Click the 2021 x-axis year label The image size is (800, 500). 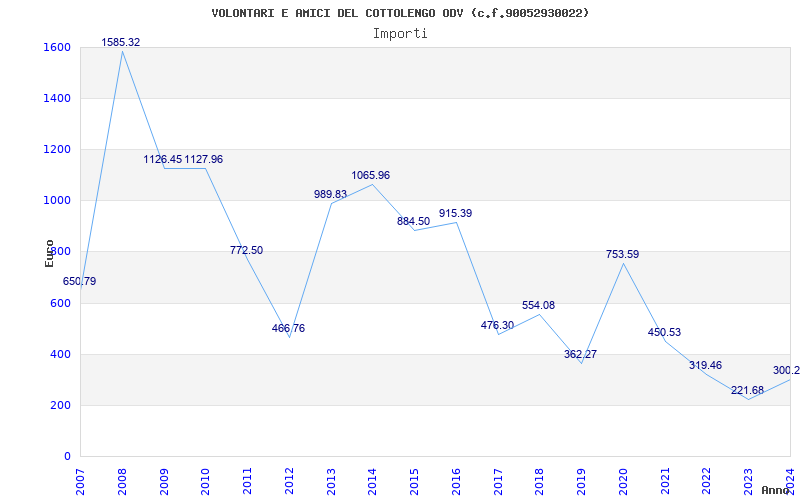coord(665,481)
